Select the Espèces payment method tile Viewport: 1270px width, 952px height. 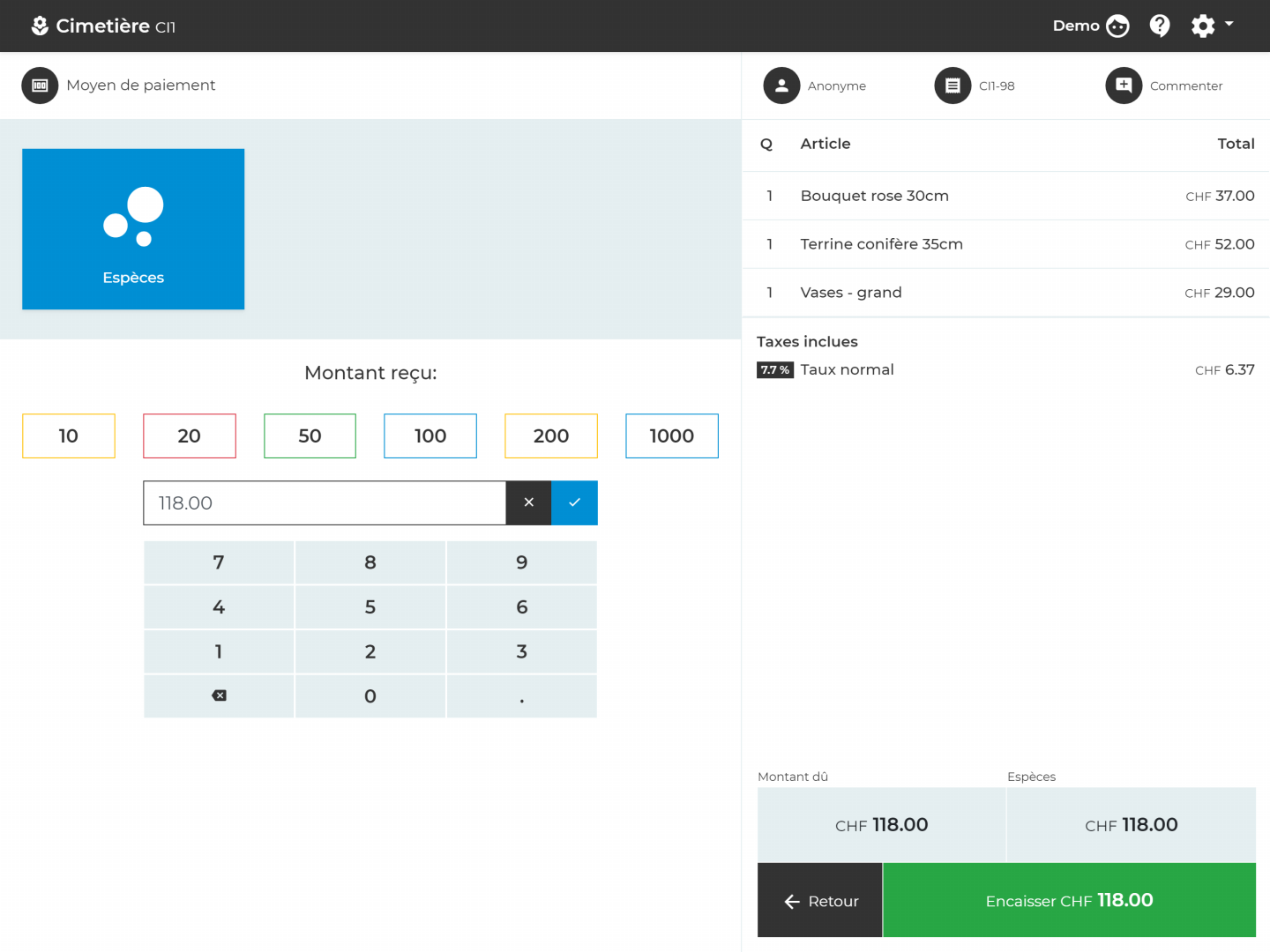pos(133,229)
